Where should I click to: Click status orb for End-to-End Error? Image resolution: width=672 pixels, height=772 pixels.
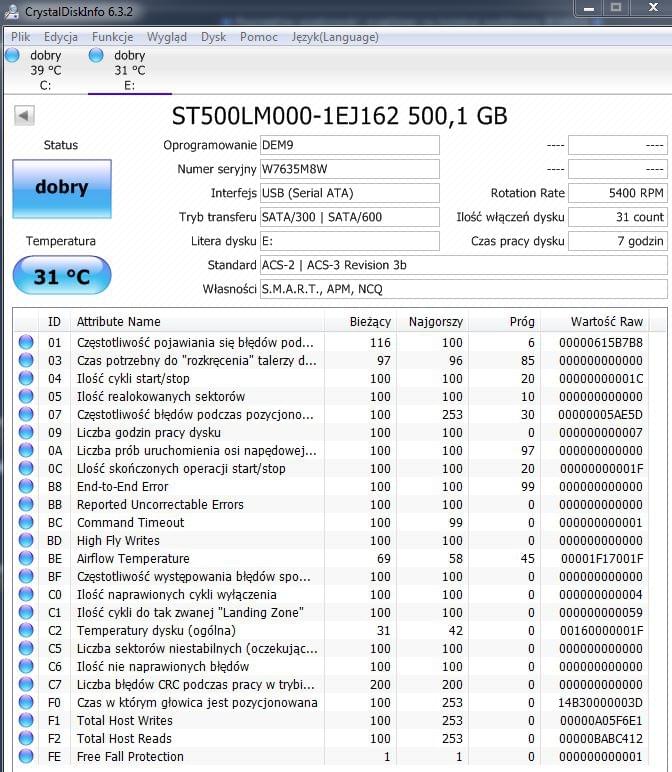pyautogui.click(x=26, y=486)
